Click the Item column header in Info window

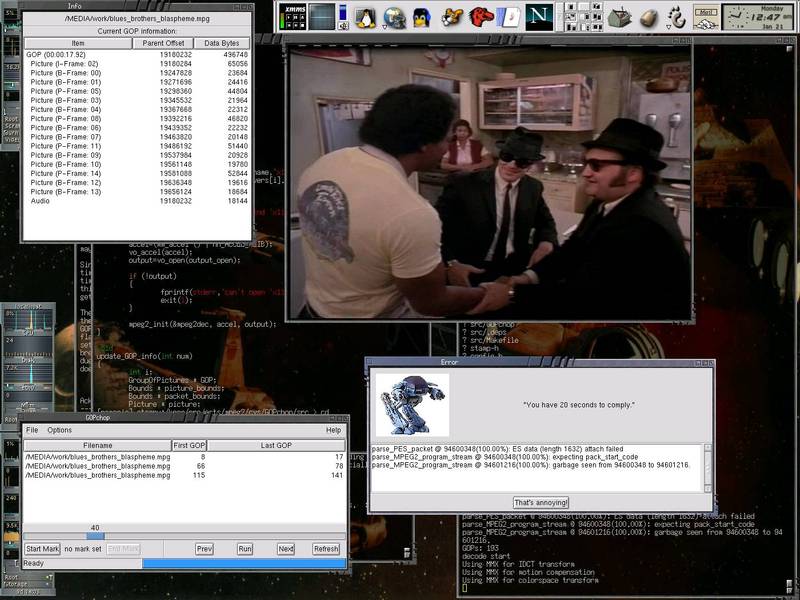point(78,43)
